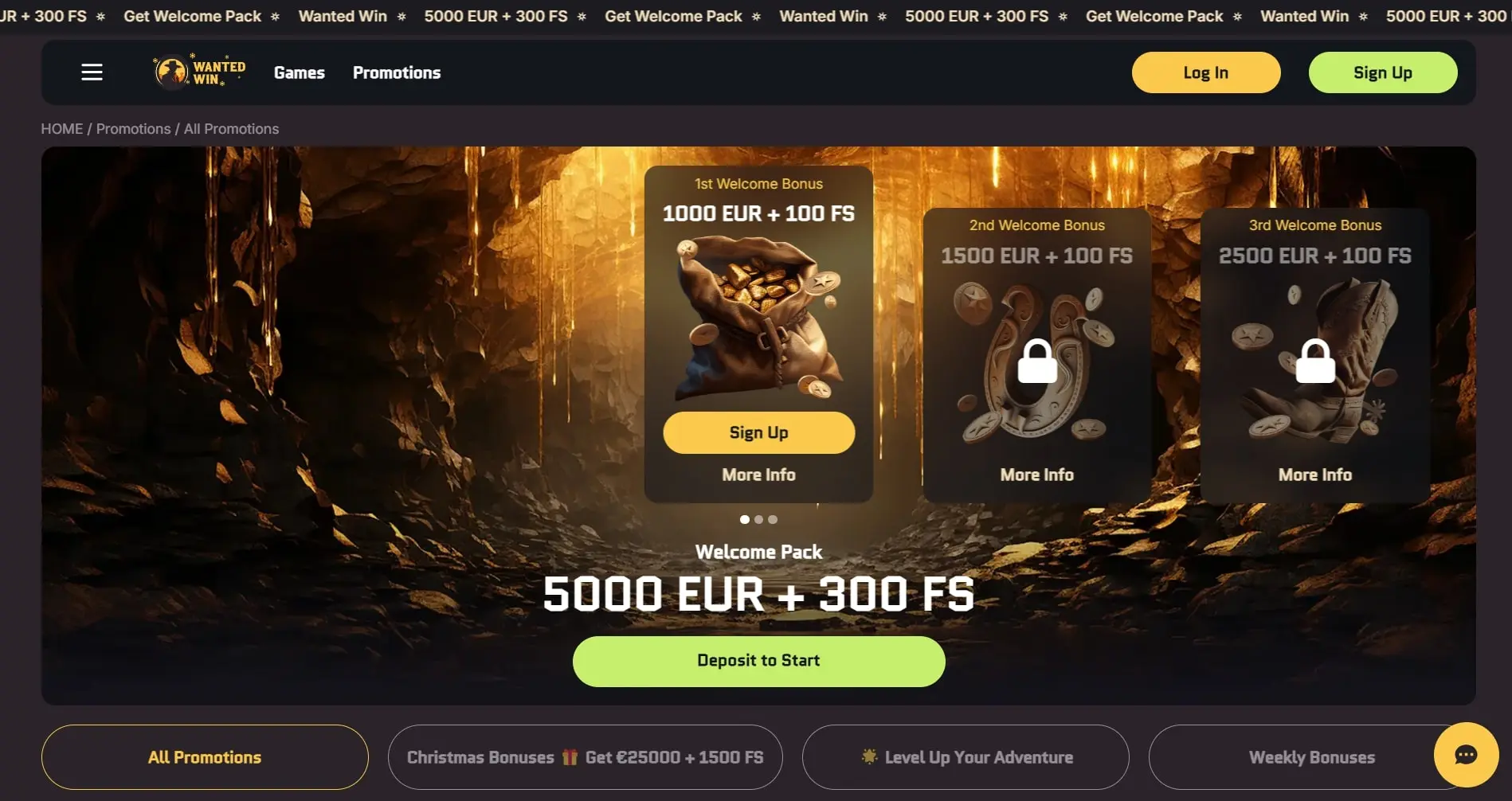Select the third carousel dot
1512x801 pixels.
coord(773,519)
